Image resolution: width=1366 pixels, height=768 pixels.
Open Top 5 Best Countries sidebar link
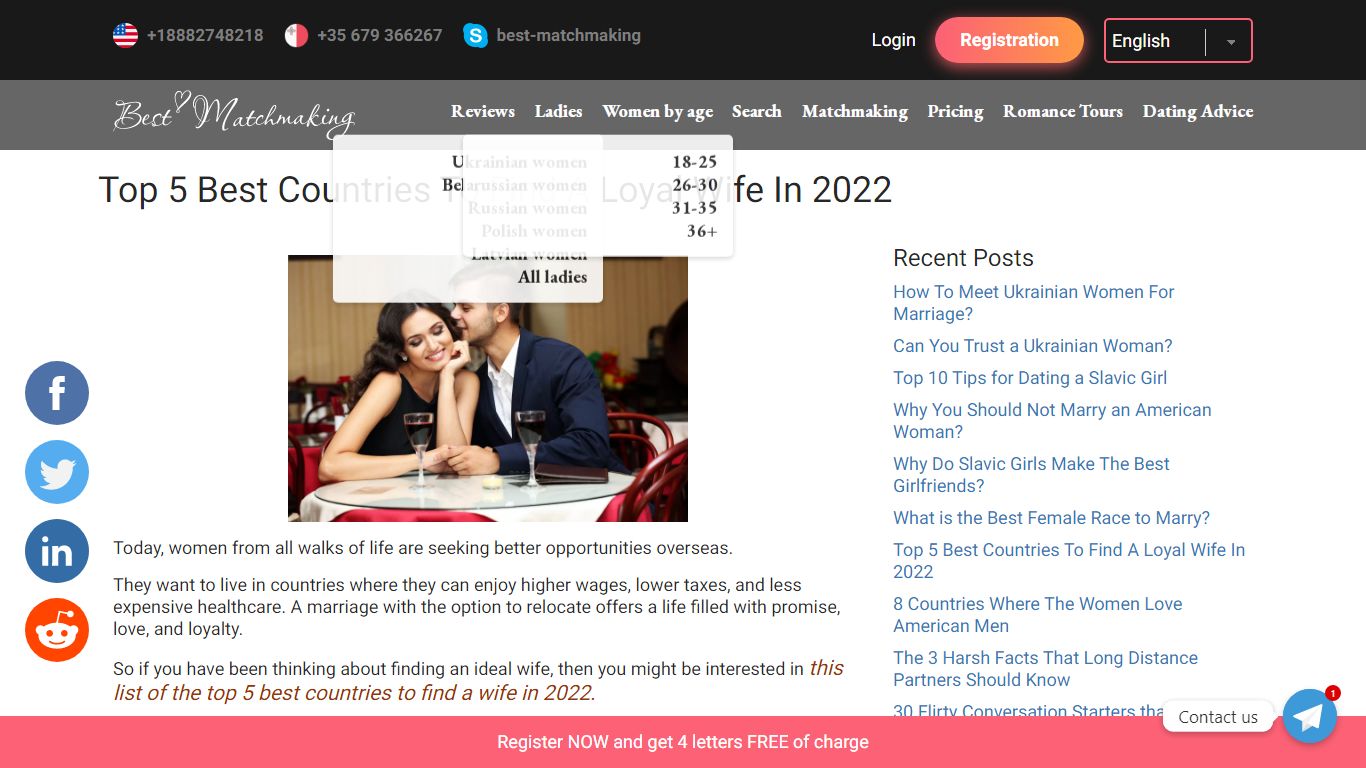click(x=1069, y=561)
